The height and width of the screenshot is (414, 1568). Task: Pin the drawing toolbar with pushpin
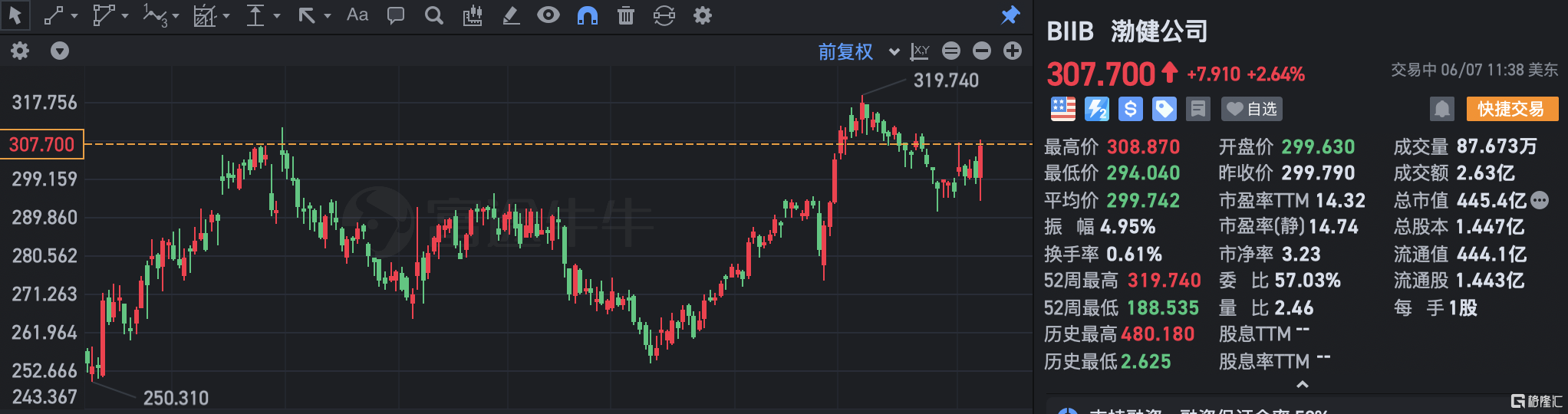[x=1010, y=15]
